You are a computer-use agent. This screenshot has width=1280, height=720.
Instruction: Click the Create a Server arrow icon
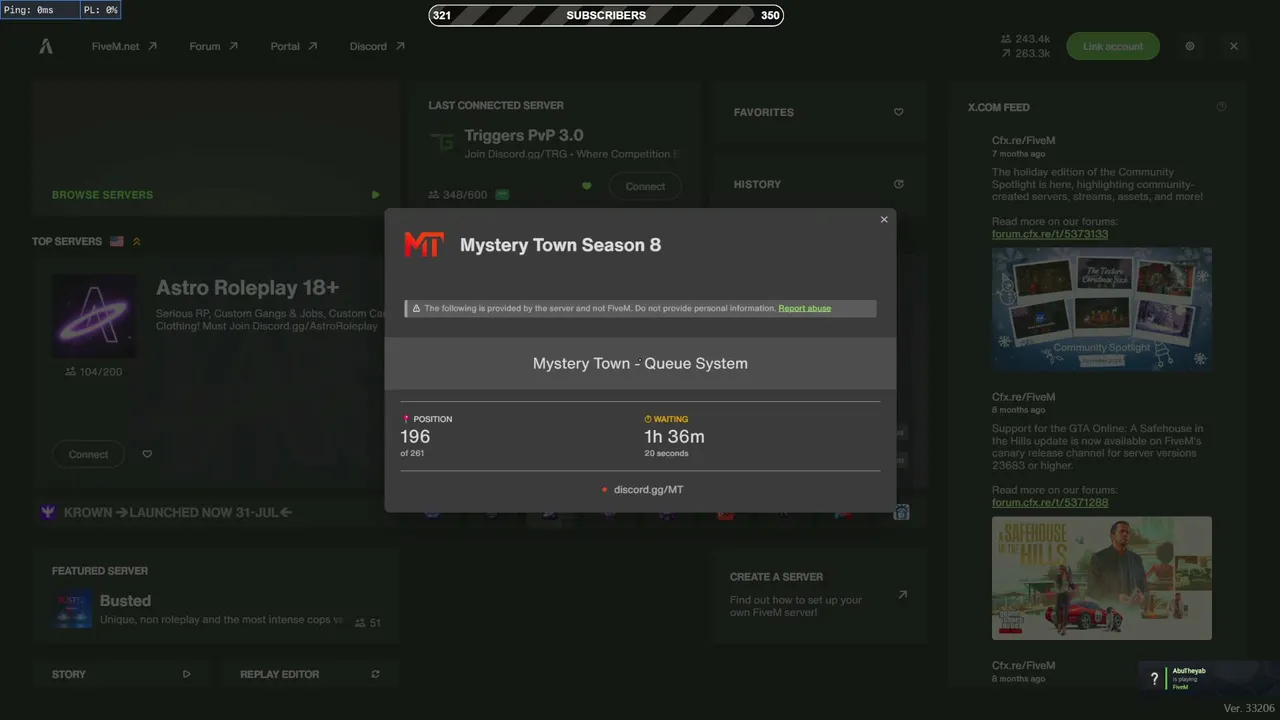coord(902,594)
